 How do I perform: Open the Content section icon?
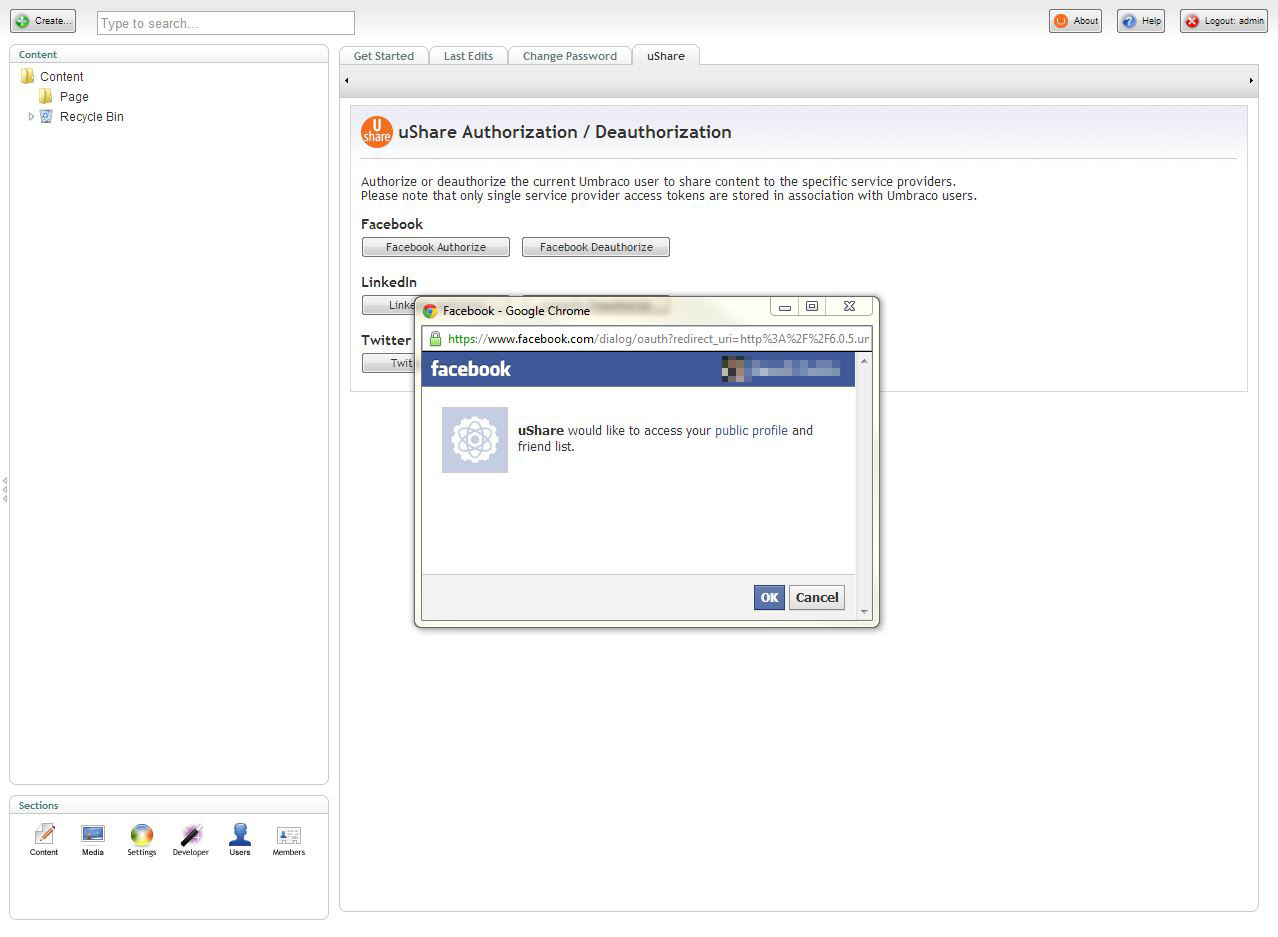click(44, 840)
